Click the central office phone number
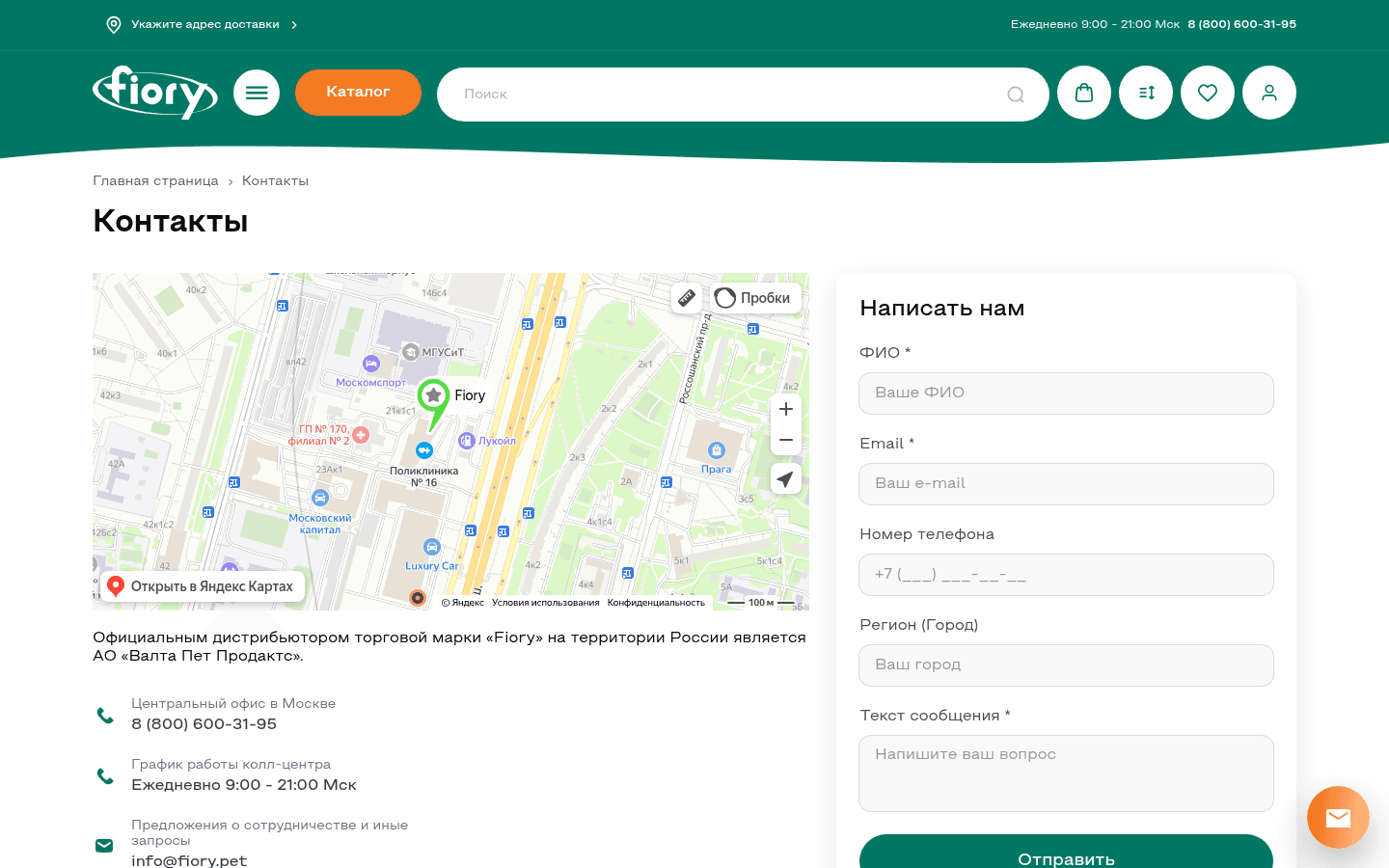This screenshot has width=1389, height=868. tap(204, 724)
